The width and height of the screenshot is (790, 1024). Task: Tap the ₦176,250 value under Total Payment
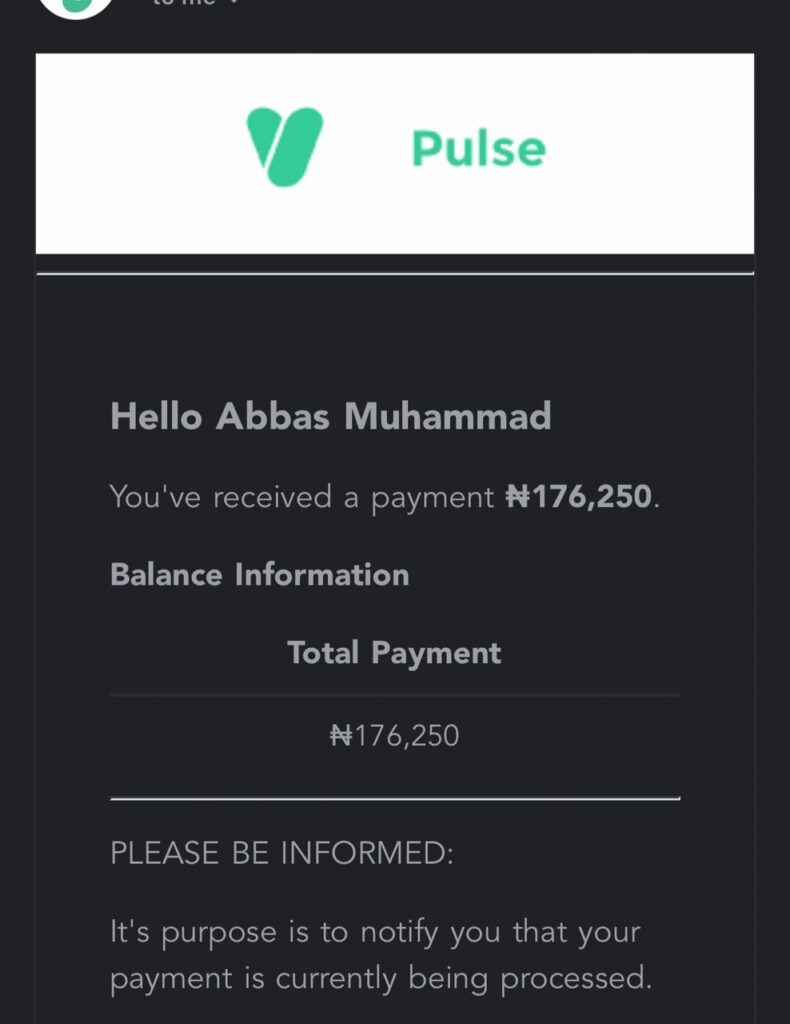tap(394, 736)
